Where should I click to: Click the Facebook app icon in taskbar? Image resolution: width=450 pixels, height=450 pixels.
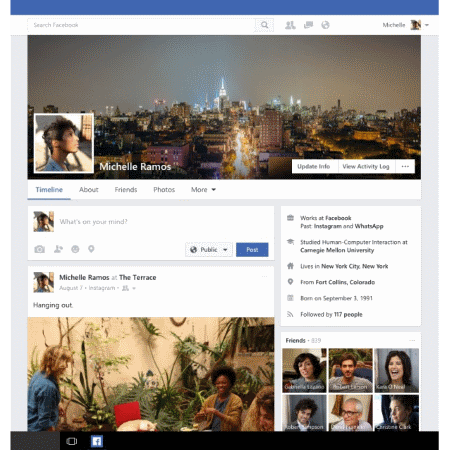(97, 441)
